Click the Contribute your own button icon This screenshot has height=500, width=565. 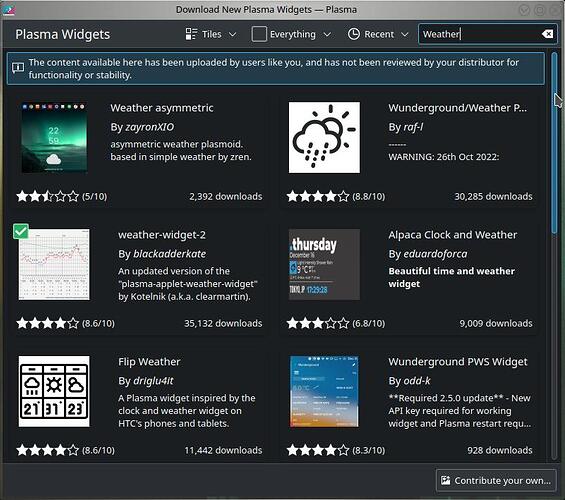(446, 481)
